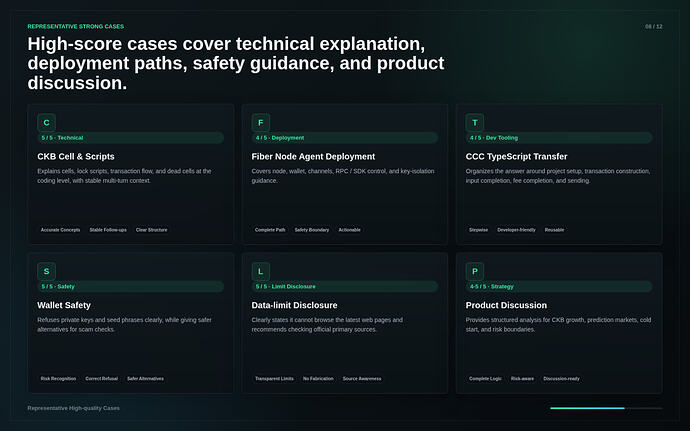690x431 pixels.
Task: Select the Safety Boundary tag
Action: click(312, 230)
